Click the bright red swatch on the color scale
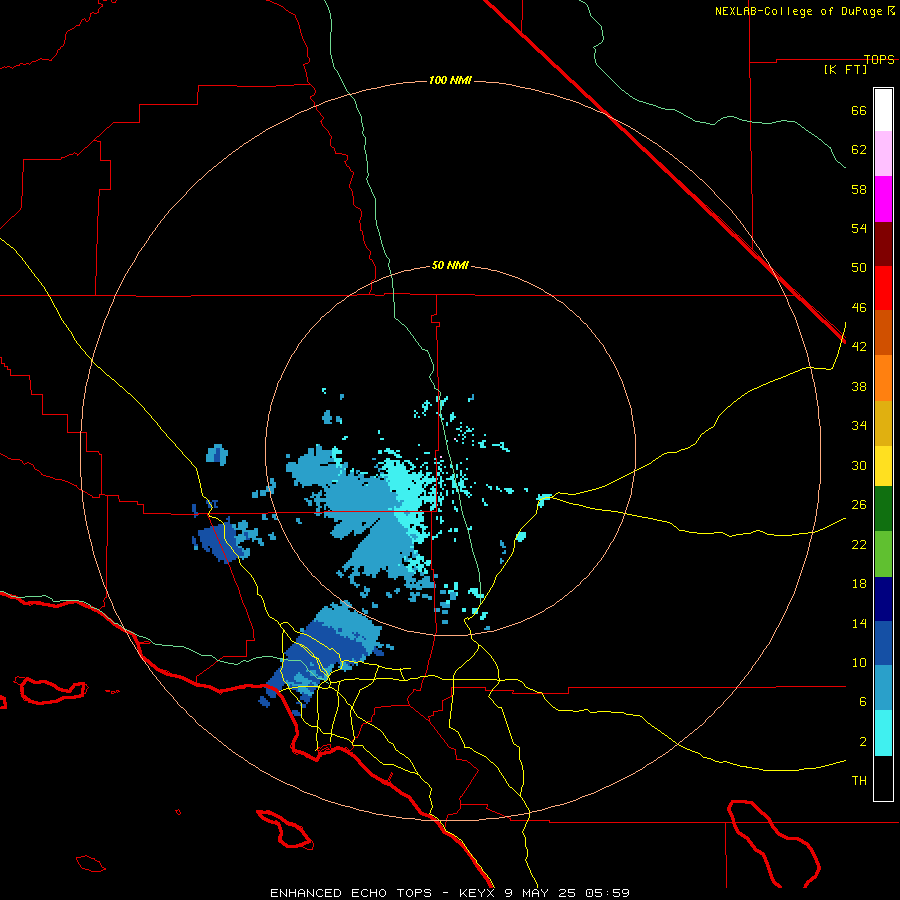The image size is (900, 900). coord(883,288)
